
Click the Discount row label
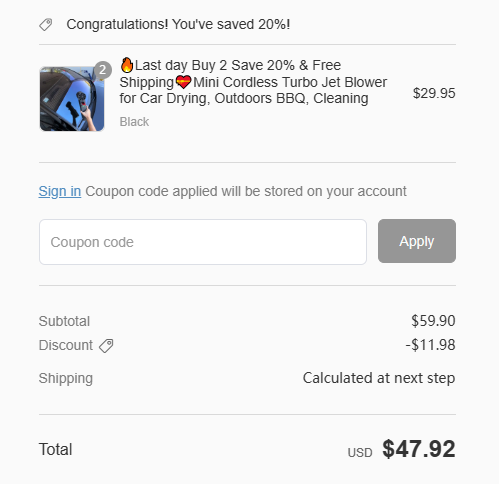[66, 345]
